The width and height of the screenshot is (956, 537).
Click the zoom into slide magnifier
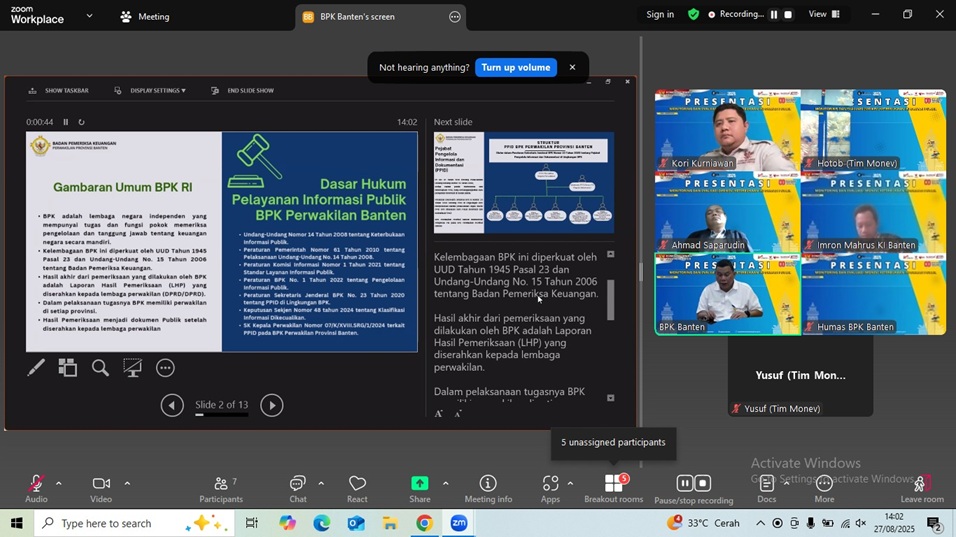[100, 368]
